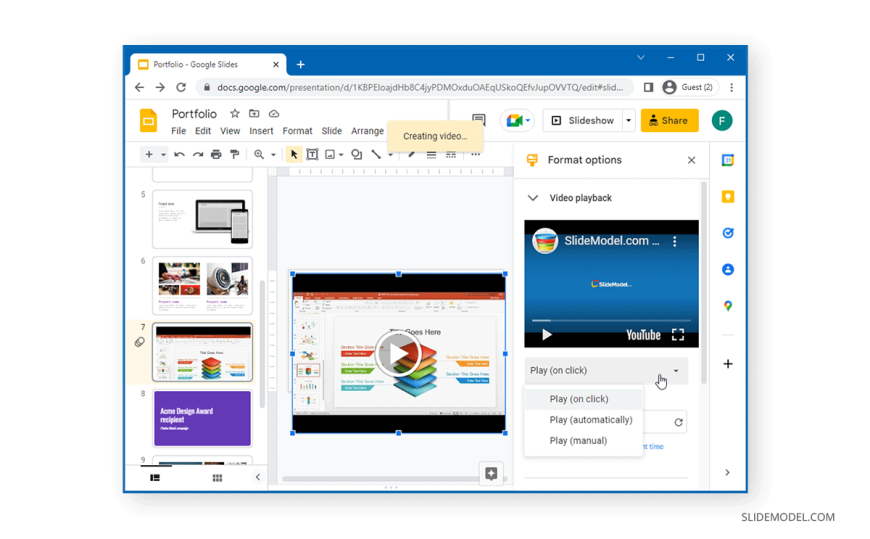Click the Share button
870x539 pixels.
click(x=669, y=120)
